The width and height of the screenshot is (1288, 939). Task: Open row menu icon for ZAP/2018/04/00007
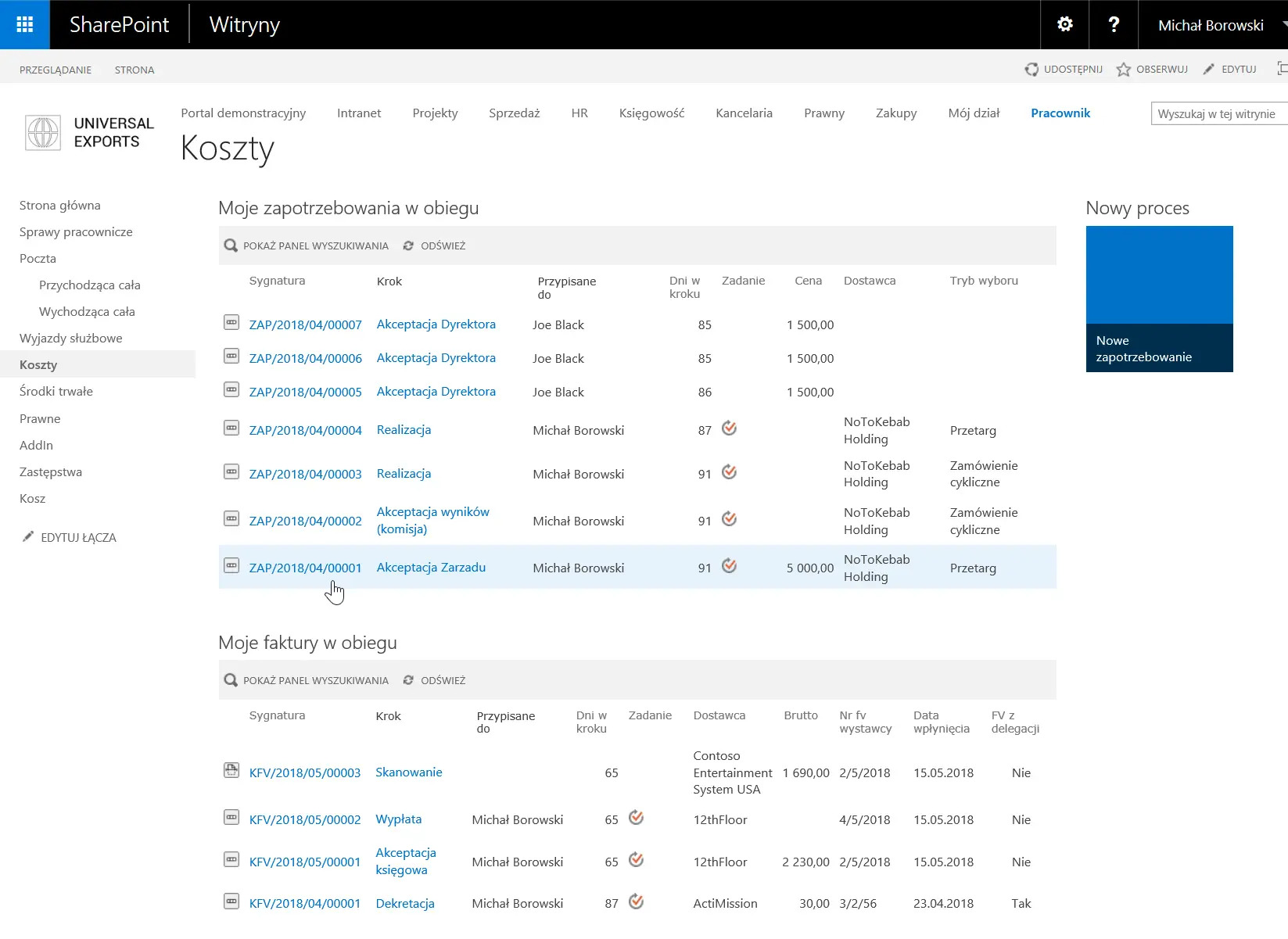pos(231,322)
